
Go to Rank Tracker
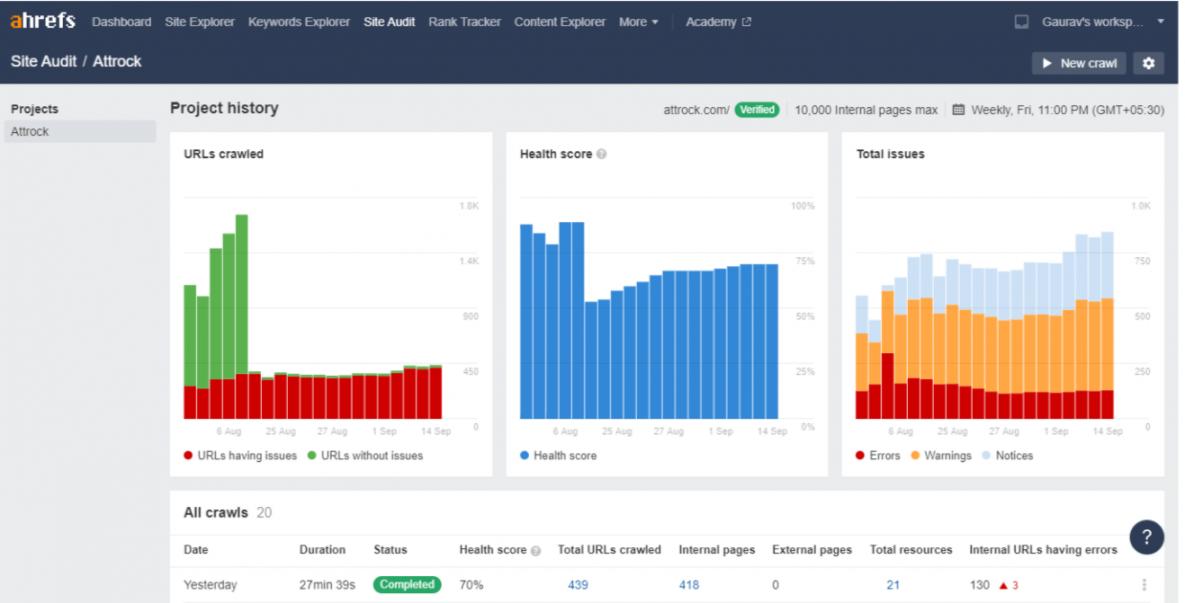[464, 22]
